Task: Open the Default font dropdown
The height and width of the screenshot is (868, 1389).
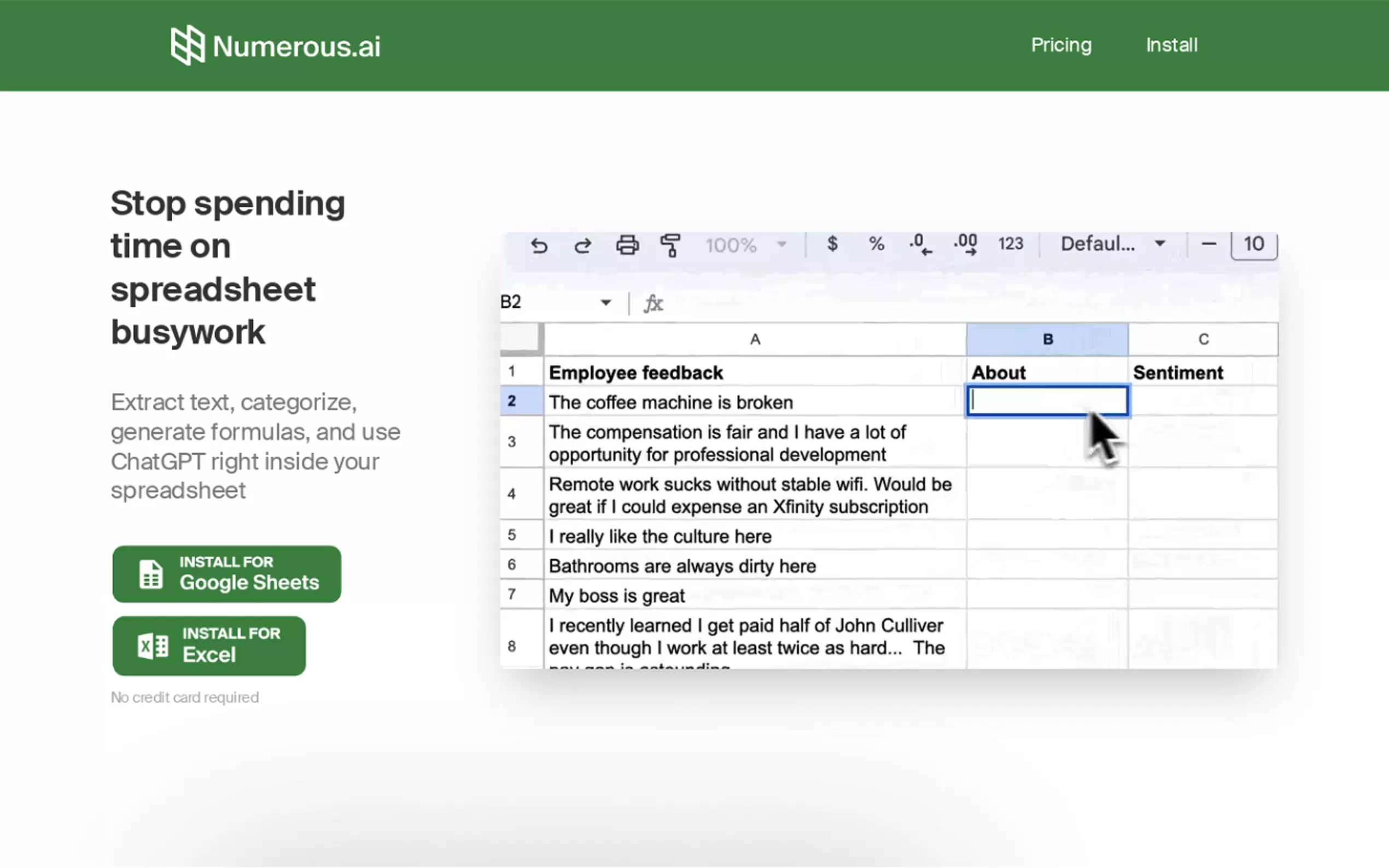Action: tap(1112, 244)
